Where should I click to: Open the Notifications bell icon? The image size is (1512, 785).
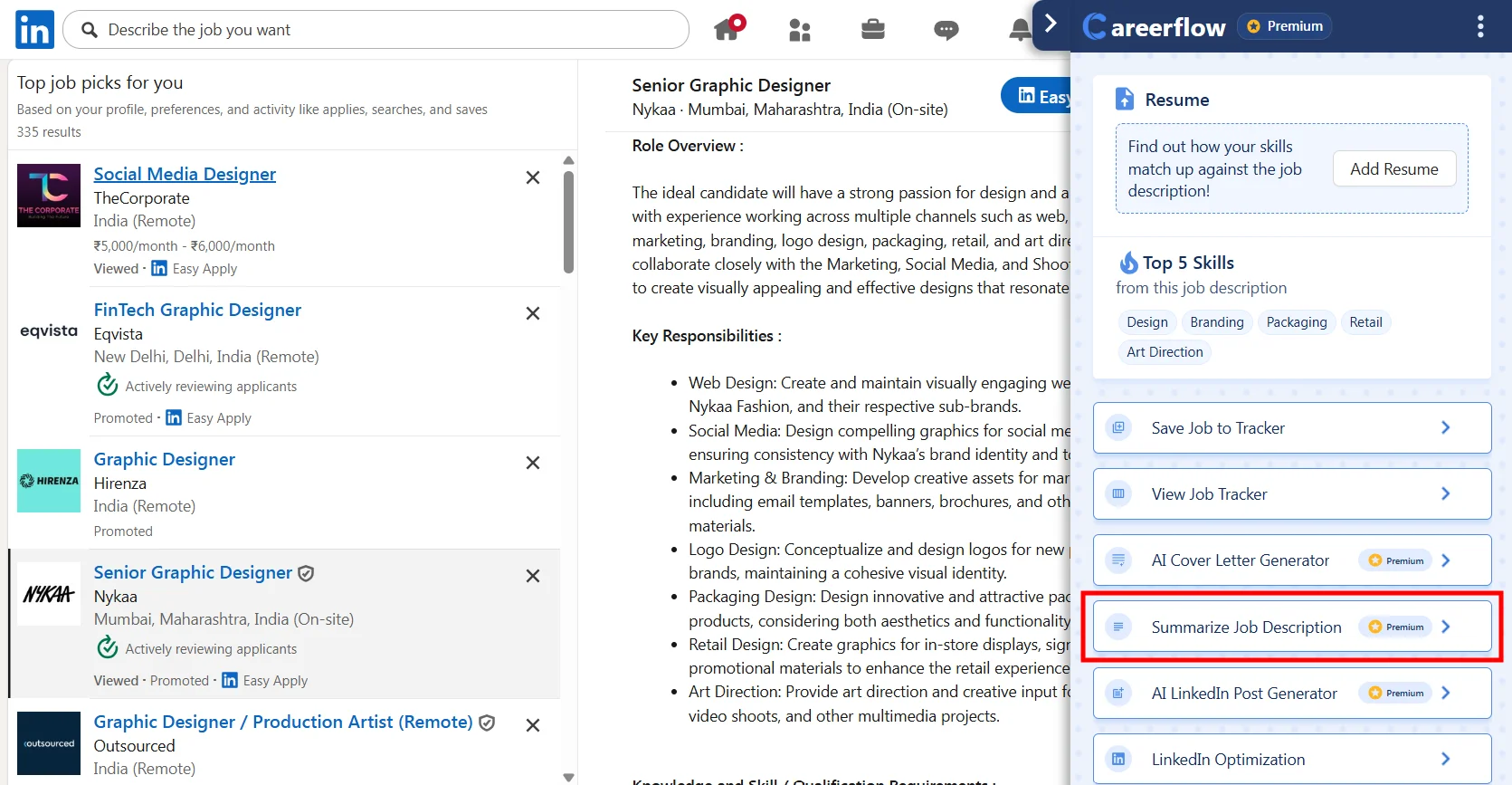[x=1020, y=31]
